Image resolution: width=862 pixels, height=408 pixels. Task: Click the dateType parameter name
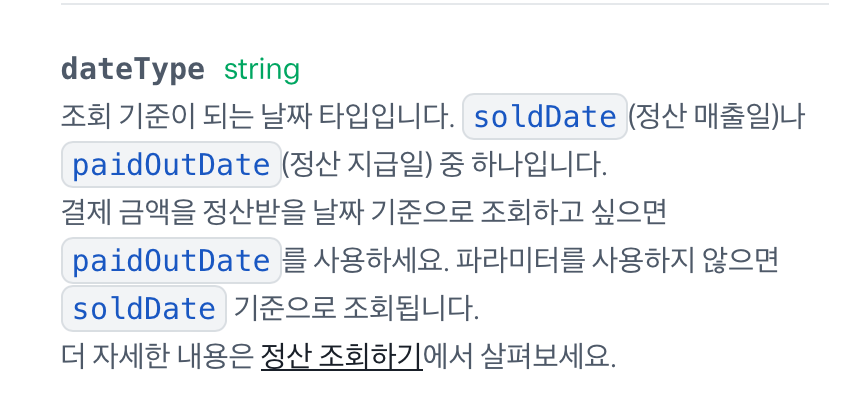132,69
